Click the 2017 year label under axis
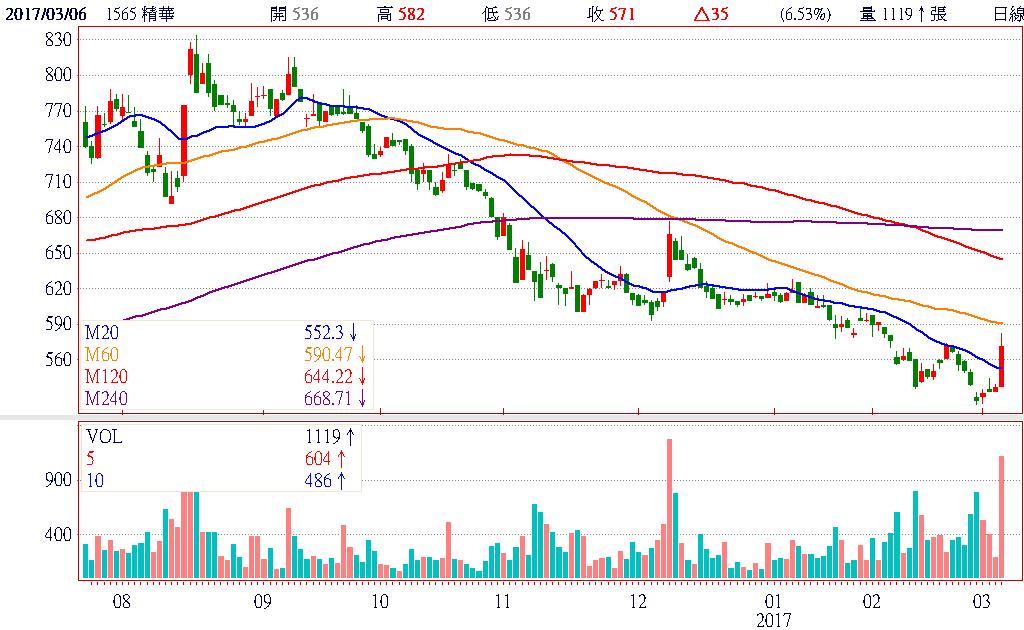The width and height of the screenshot is (1024, 630). coord(774,620)
